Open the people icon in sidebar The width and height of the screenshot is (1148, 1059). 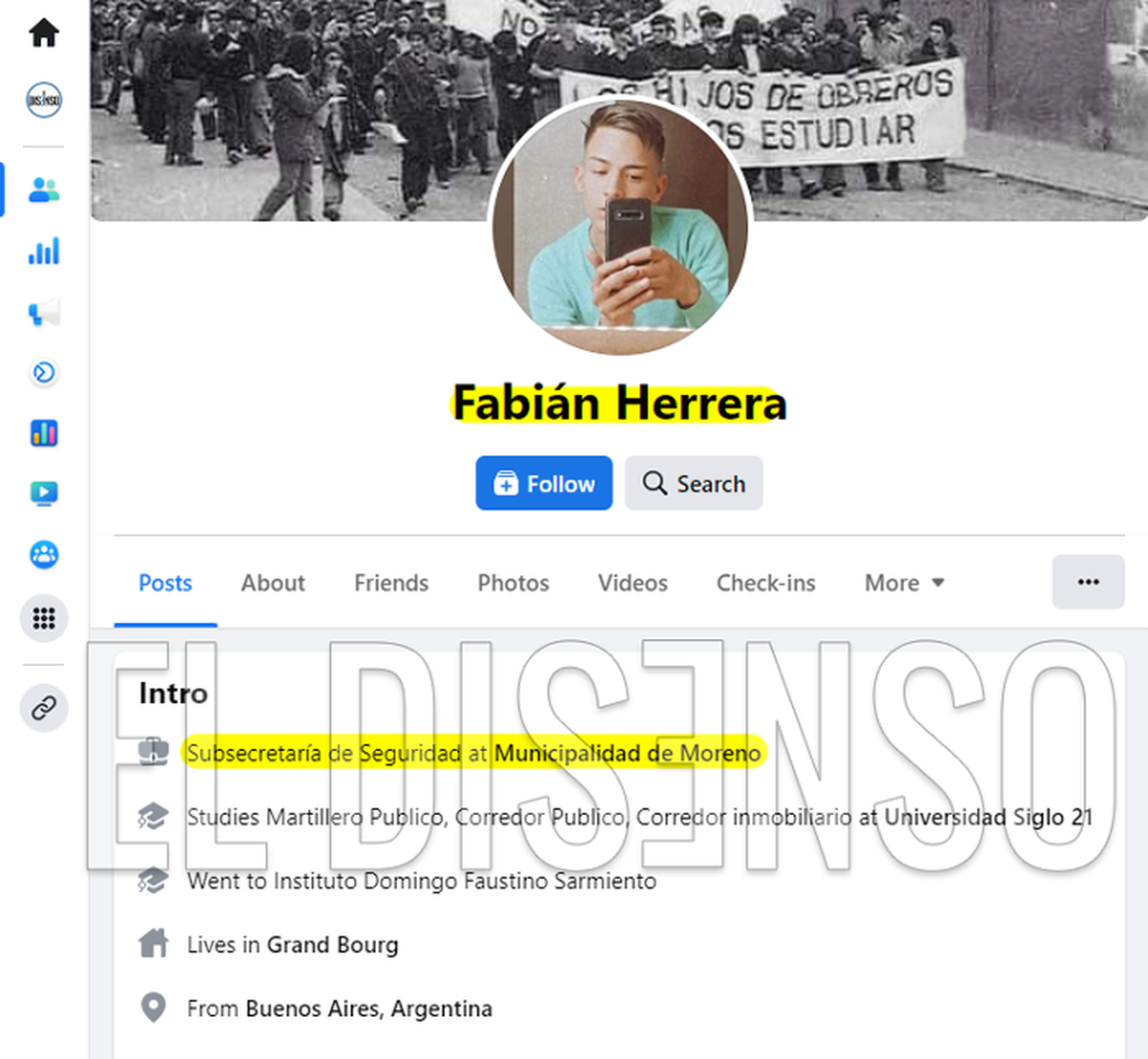(44, 189)
